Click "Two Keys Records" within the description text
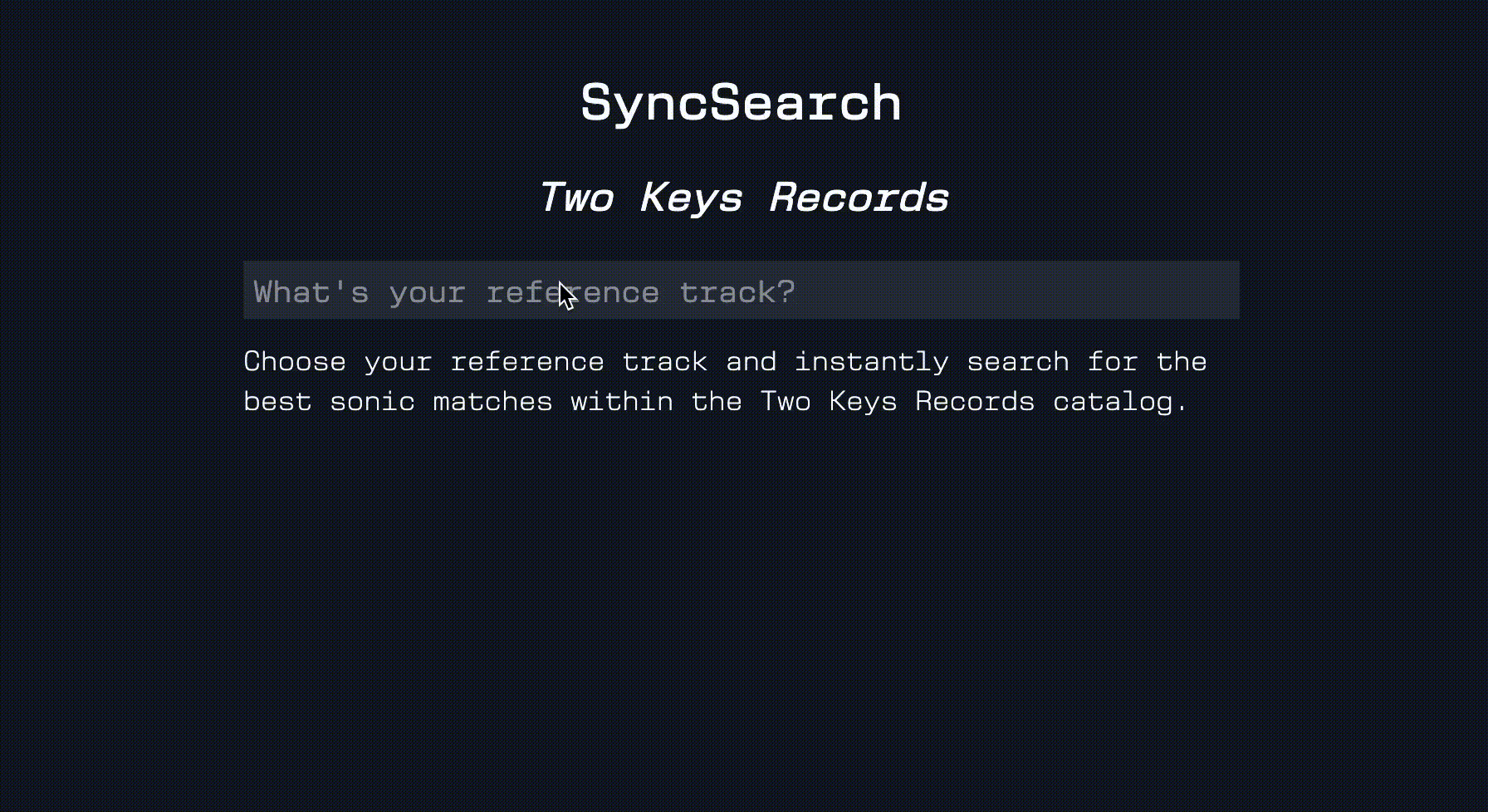Screen dimensions: 1488x812 [x=897, y=402]
